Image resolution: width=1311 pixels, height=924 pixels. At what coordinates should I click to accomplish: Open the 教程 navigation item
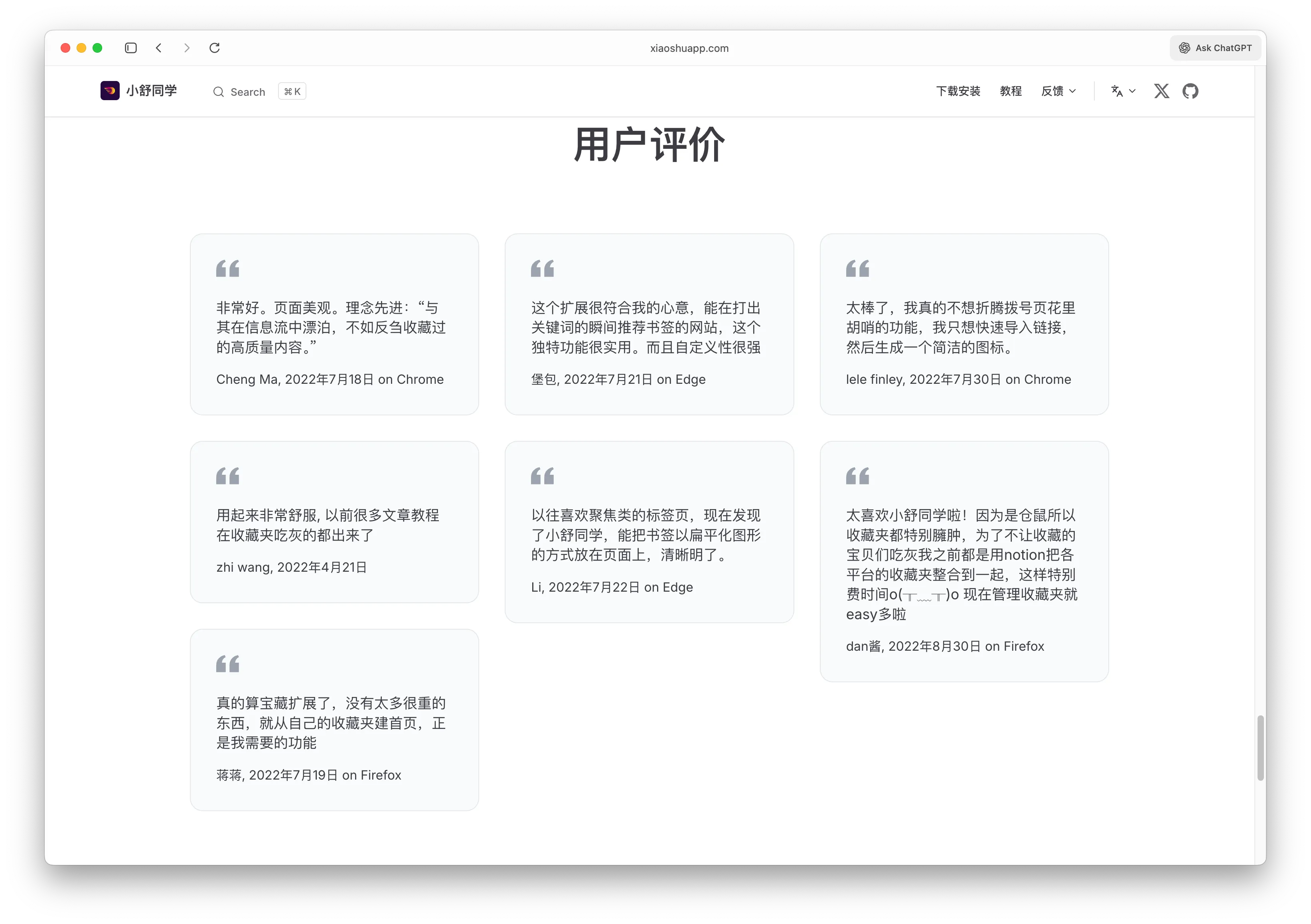click(x=1011, y=91)
